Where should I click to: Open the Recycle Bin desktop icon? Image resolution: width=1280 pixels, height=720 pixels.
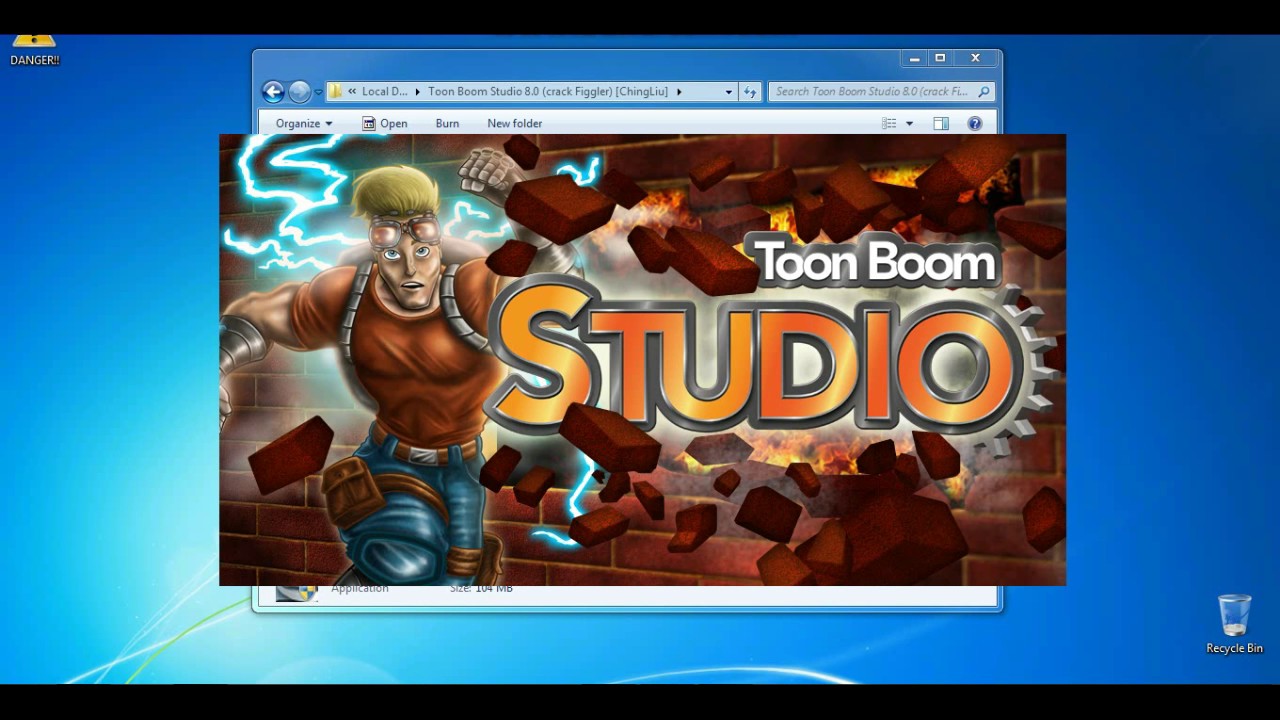(1234, 624)
